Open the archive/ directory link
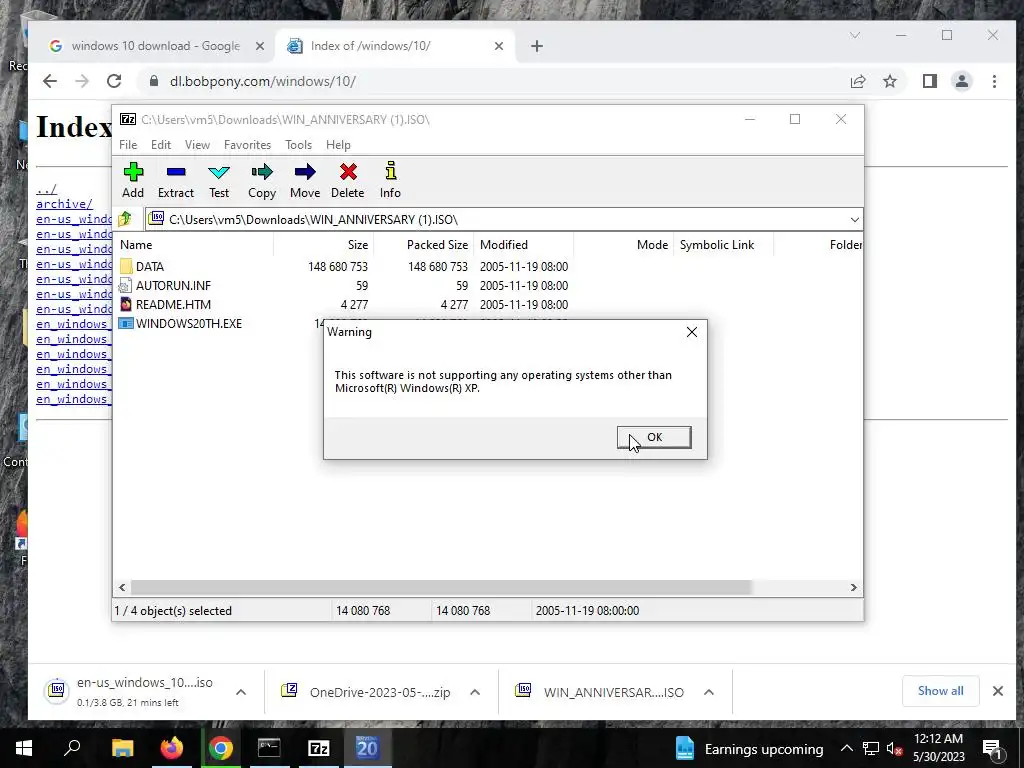 click(64, 204)
